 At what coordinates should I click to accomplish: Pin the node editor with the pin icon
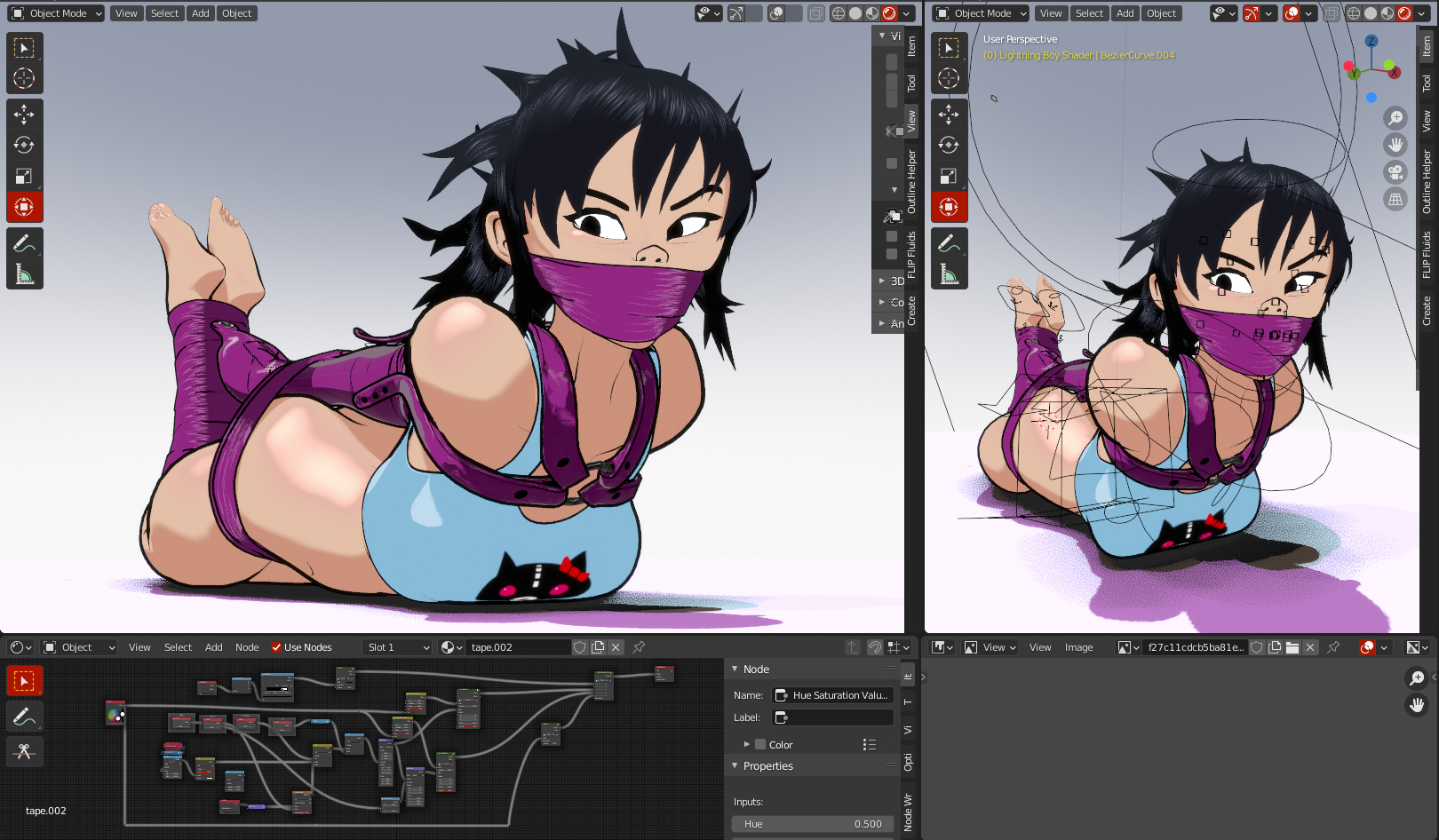pos(639,647)
